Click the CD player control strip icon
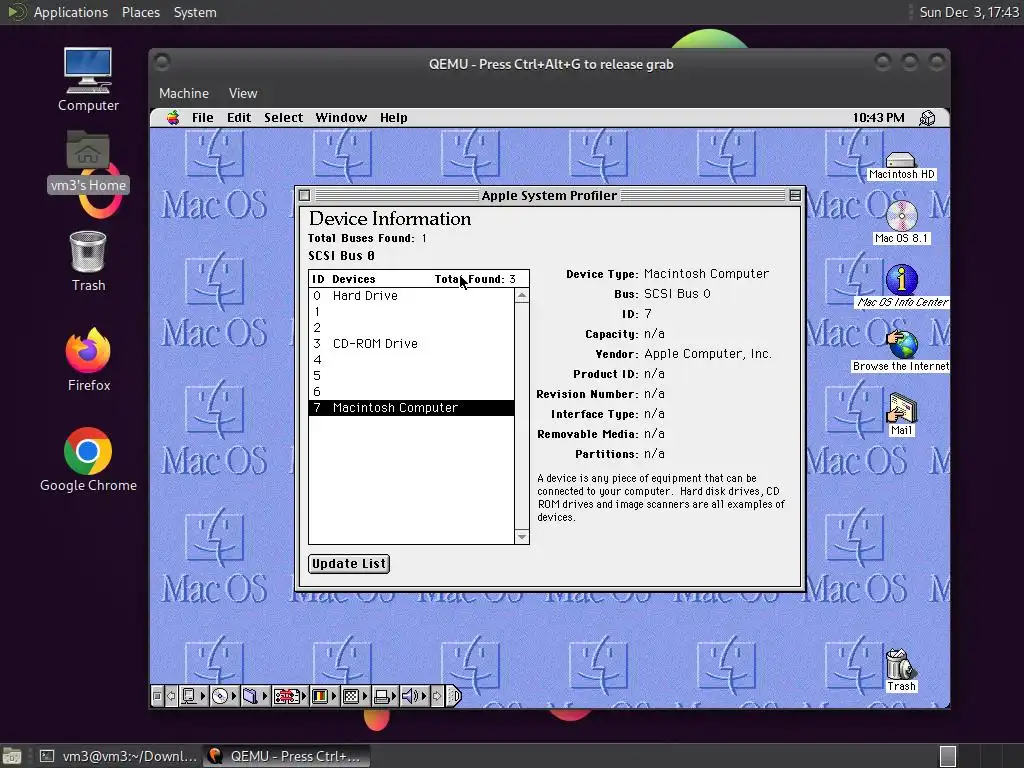 point(220,696)
